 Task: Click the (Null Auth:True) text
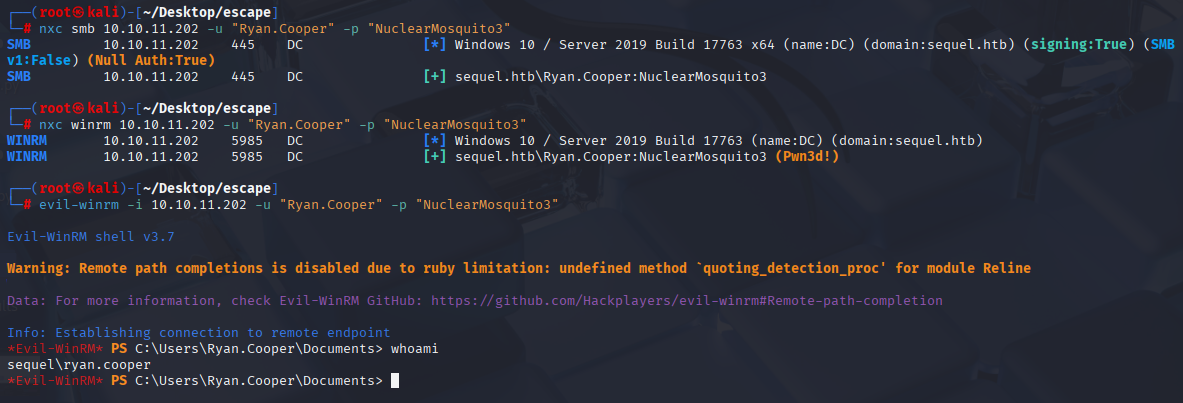(151, 60)
